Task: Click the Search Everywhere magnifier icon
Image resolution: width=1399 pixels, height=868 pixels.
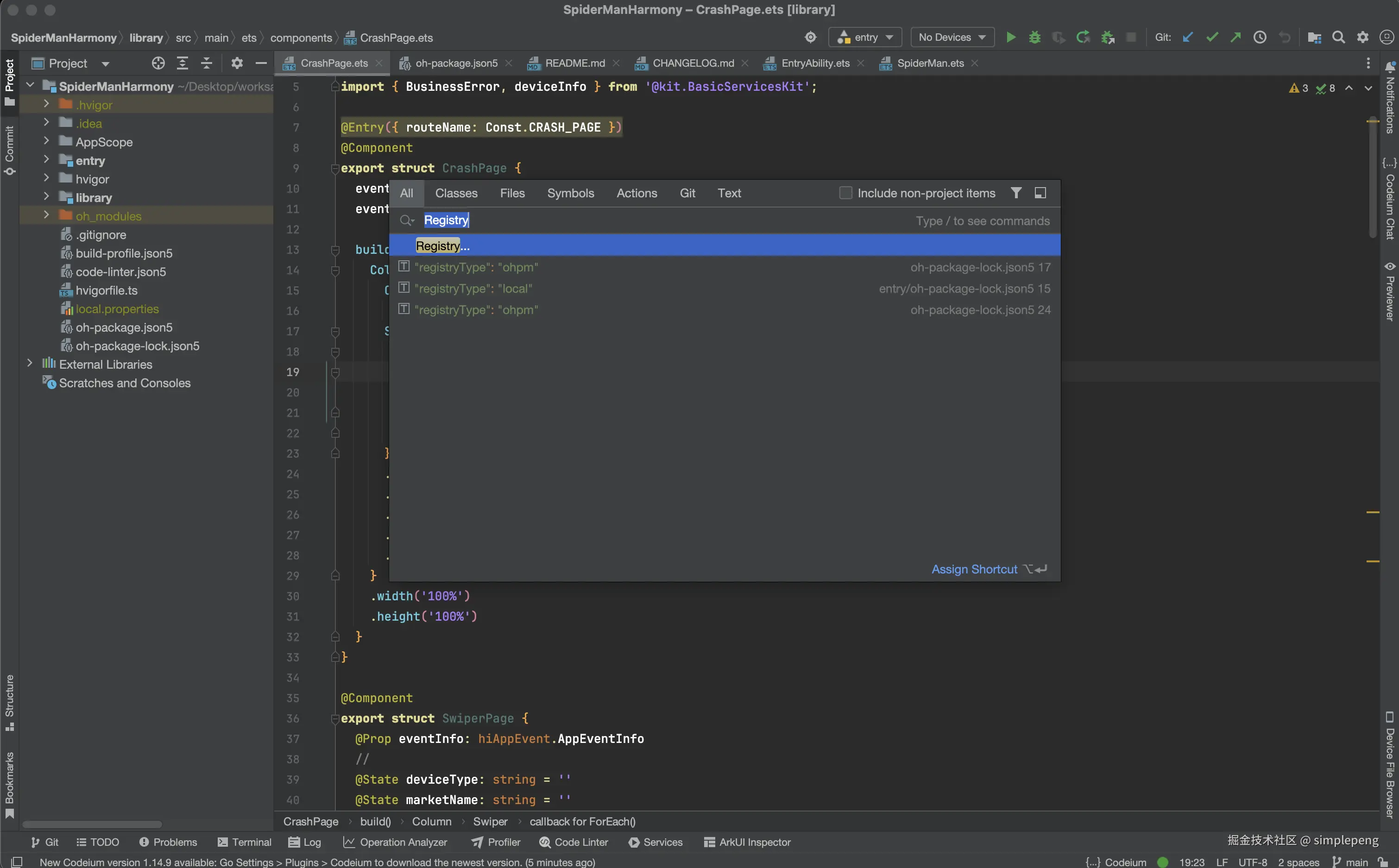Action: (1338, 38)
